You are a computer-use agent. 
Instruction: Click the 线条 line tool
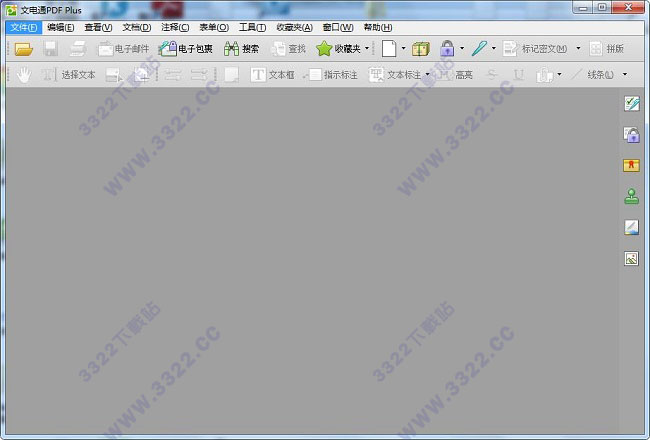(x=593, y=75)
